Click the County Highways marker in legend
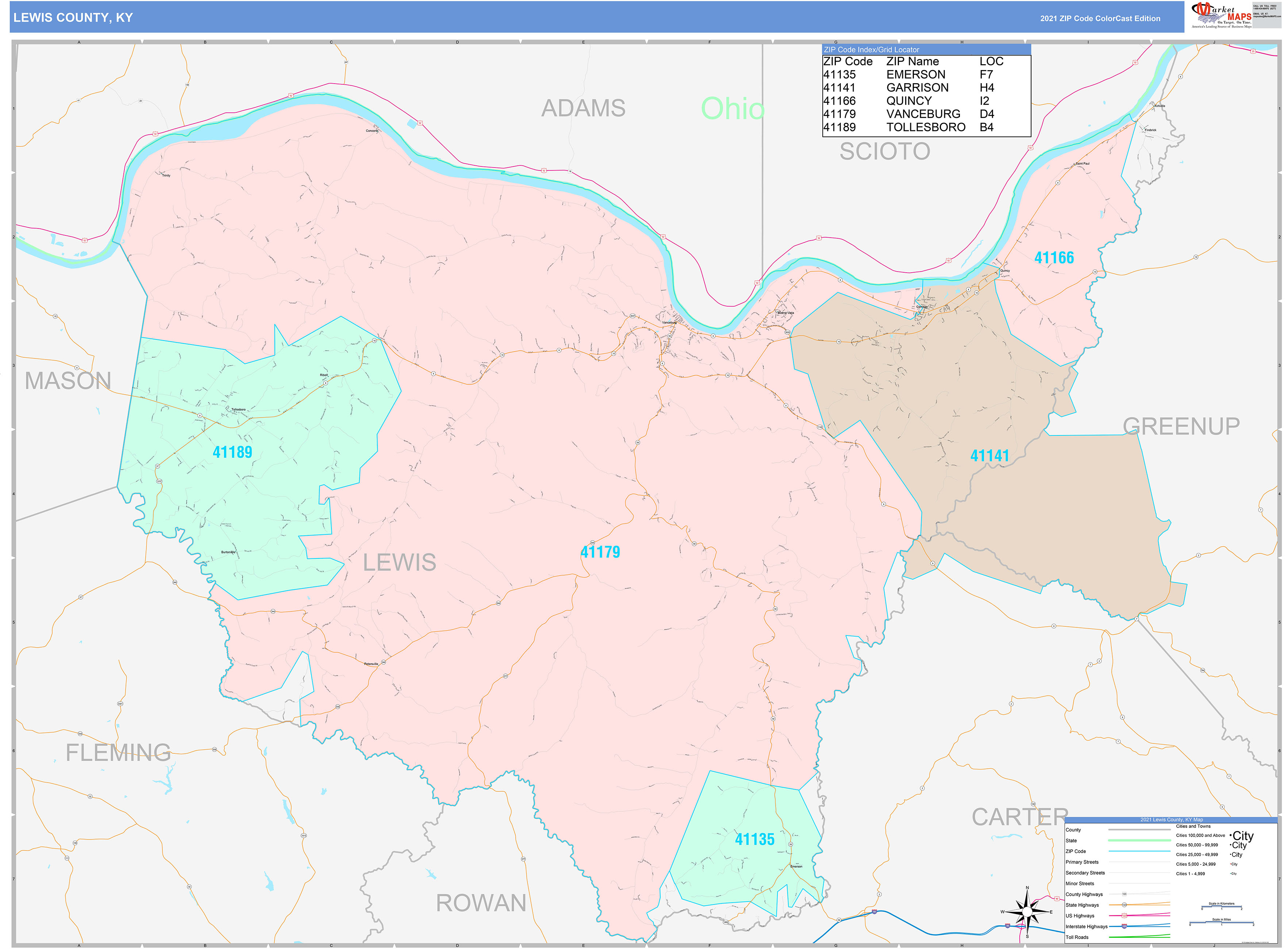Image resolution: width=1288 pixels, height=949 pixels. 1125,894
